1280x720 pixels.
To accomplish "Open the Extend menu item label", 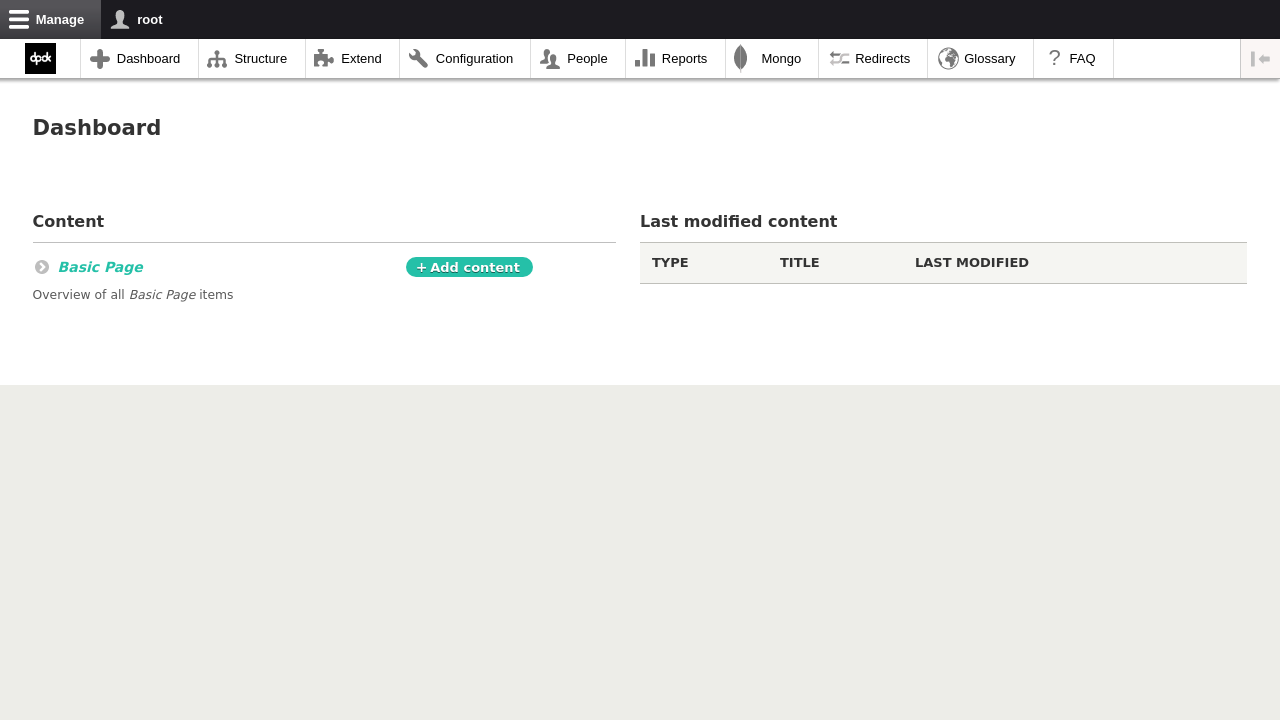I will (x=361, y=59).
